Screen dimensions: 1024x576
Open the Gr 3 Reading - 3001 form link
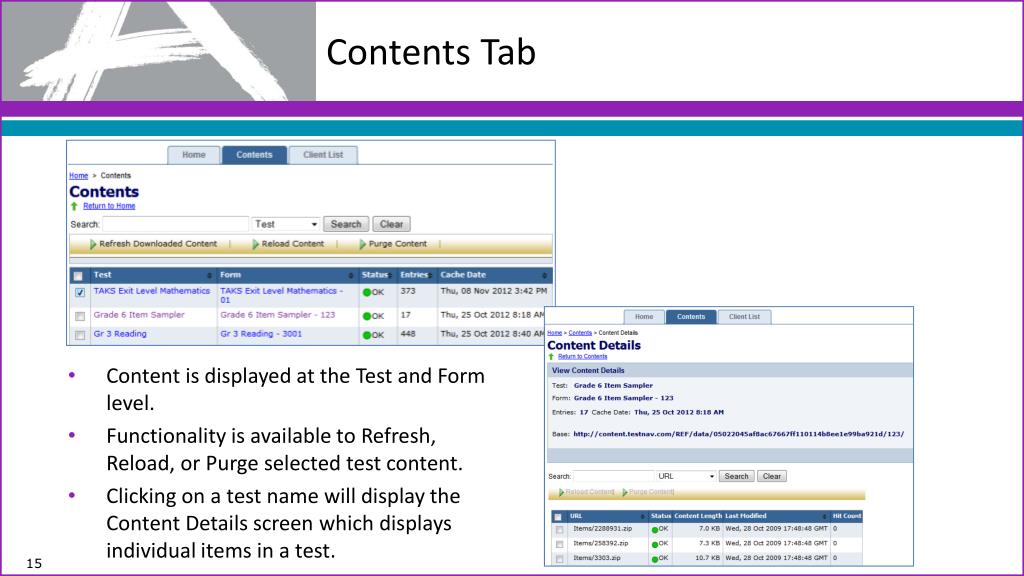coord(261,334)
